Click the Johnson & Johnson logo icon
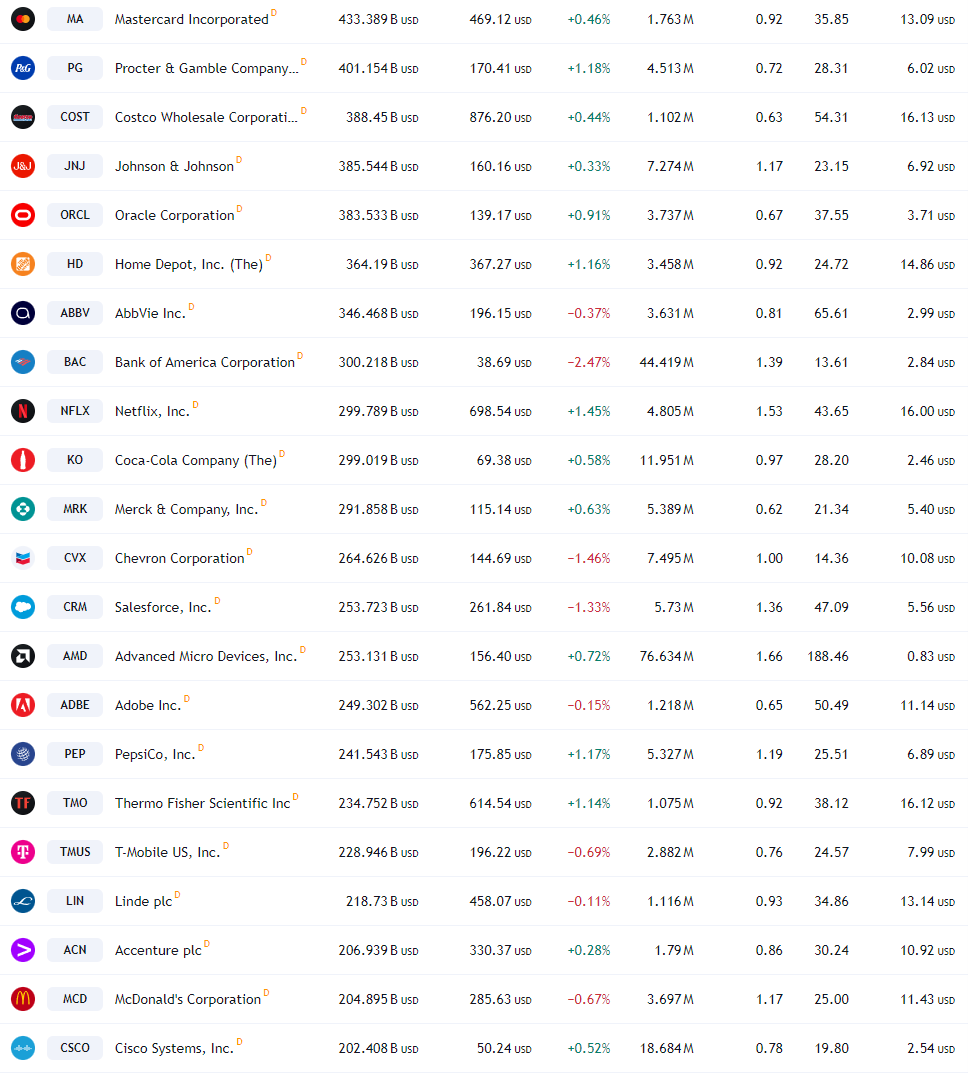Screen dimensions: 968x1073 (23, 166)
